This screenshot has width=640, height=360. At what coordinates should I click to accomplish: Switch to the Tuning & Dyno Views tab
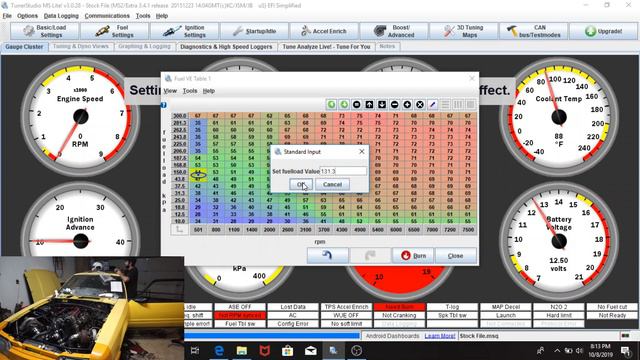coord(81,46)
